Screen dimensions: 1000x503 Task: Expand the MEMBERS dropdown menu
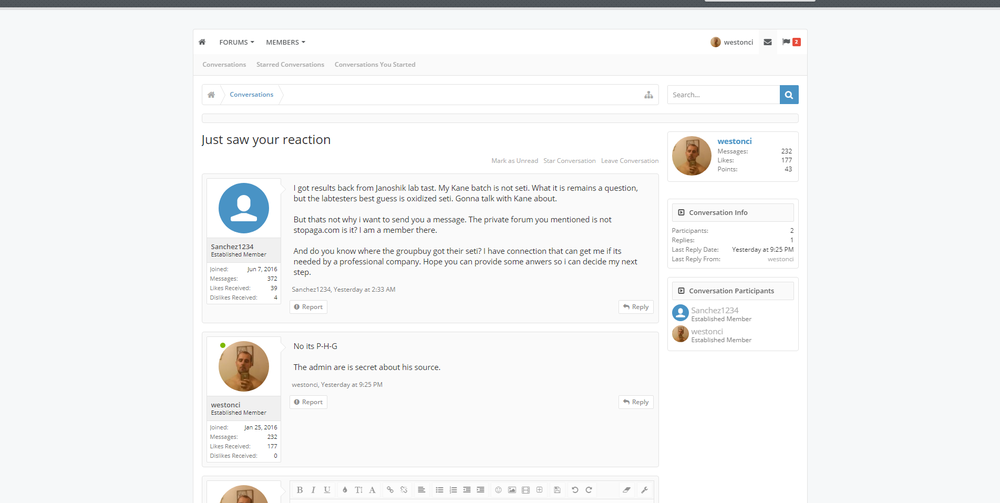tap(285, 42)
